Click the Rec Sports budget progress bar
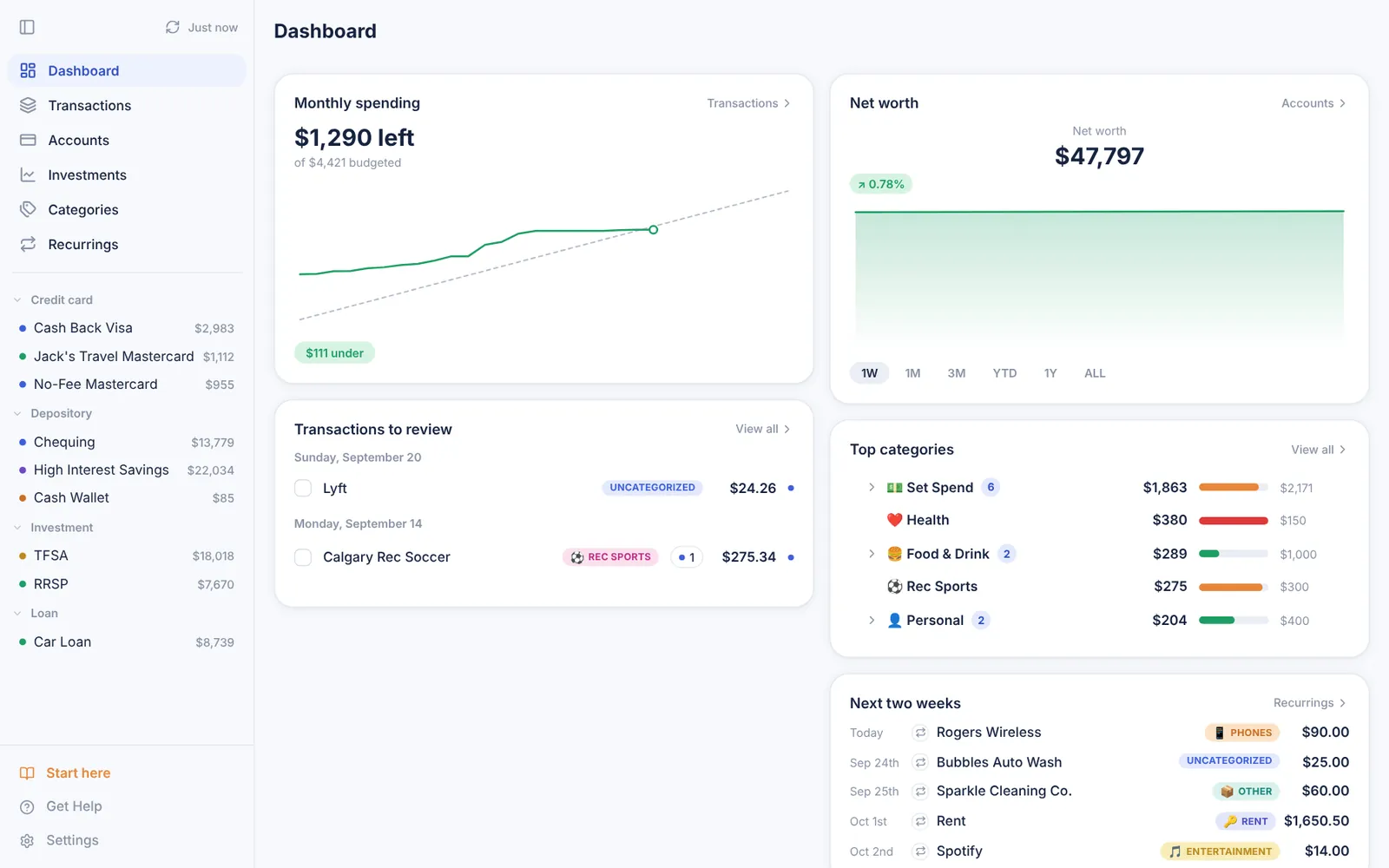 [x=1234, y=588]
